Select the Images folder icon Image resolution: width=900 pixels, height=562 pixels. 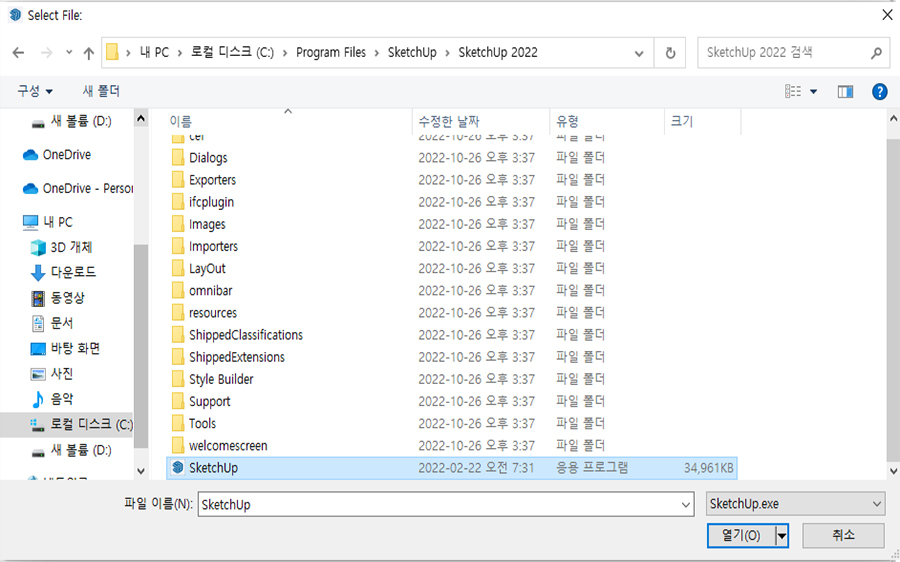[x=178, y=224]
